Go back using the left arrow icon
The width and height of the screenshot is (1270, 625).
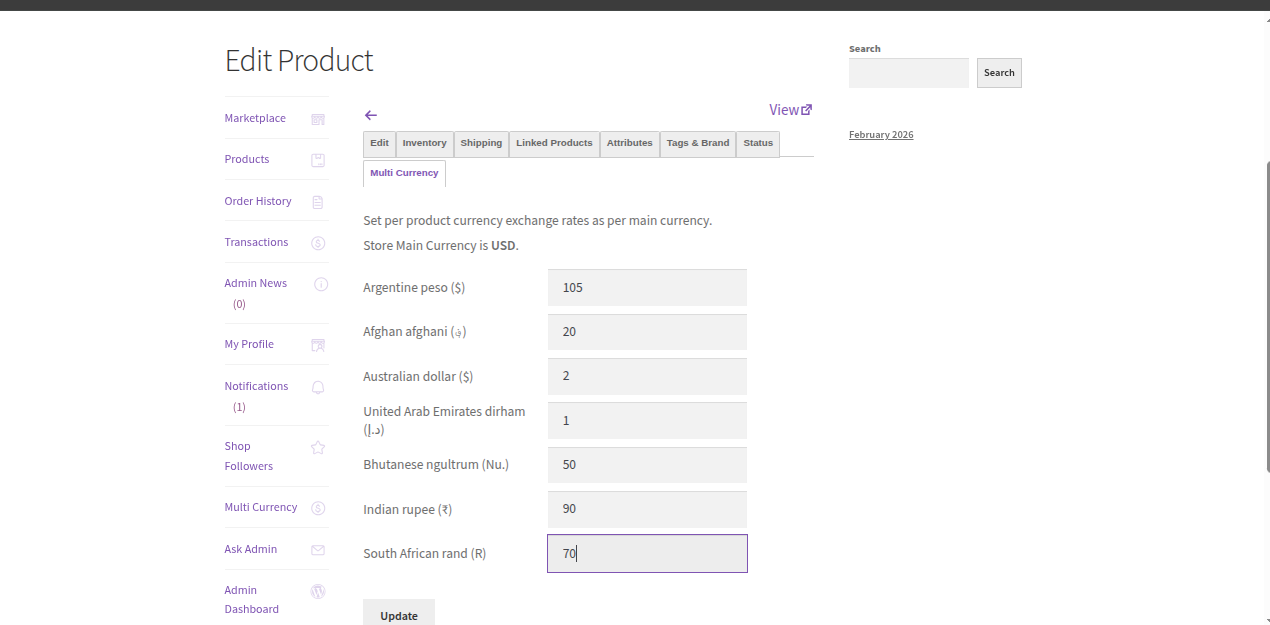tap(371, 115)
